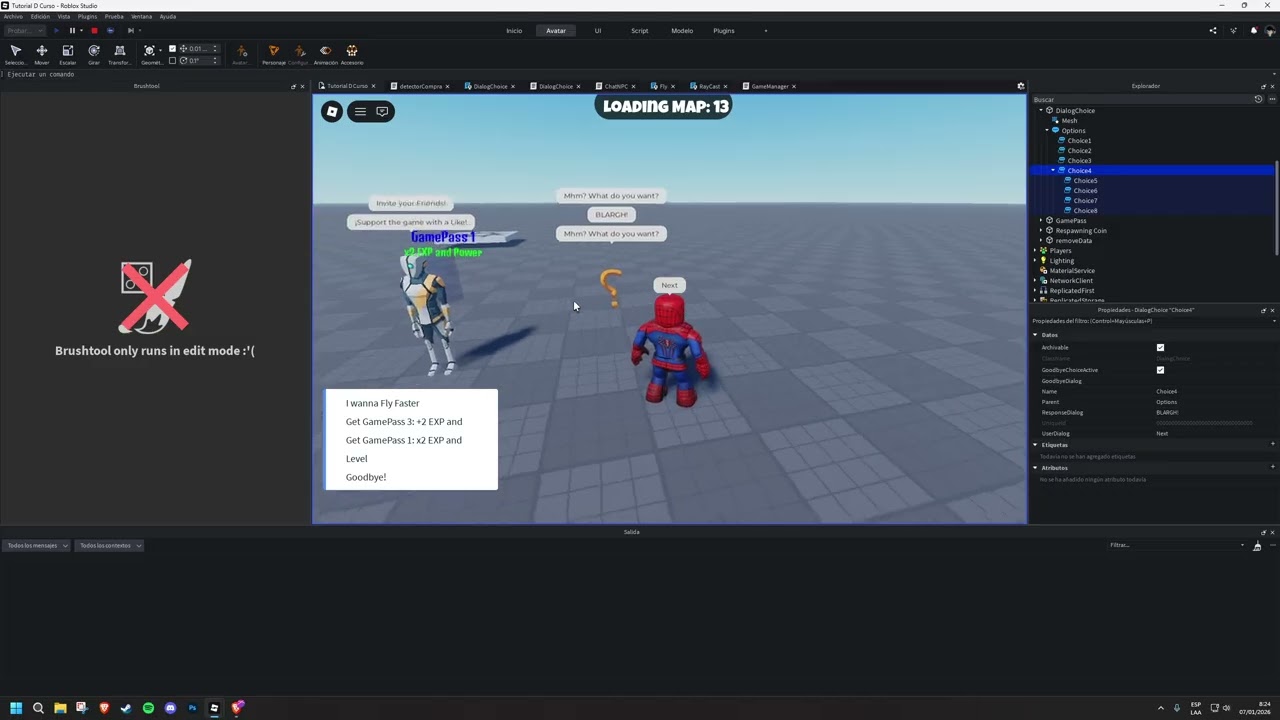Collapse the Etiquetas section
This screenshot has width=1280, height=720.
1035,445
